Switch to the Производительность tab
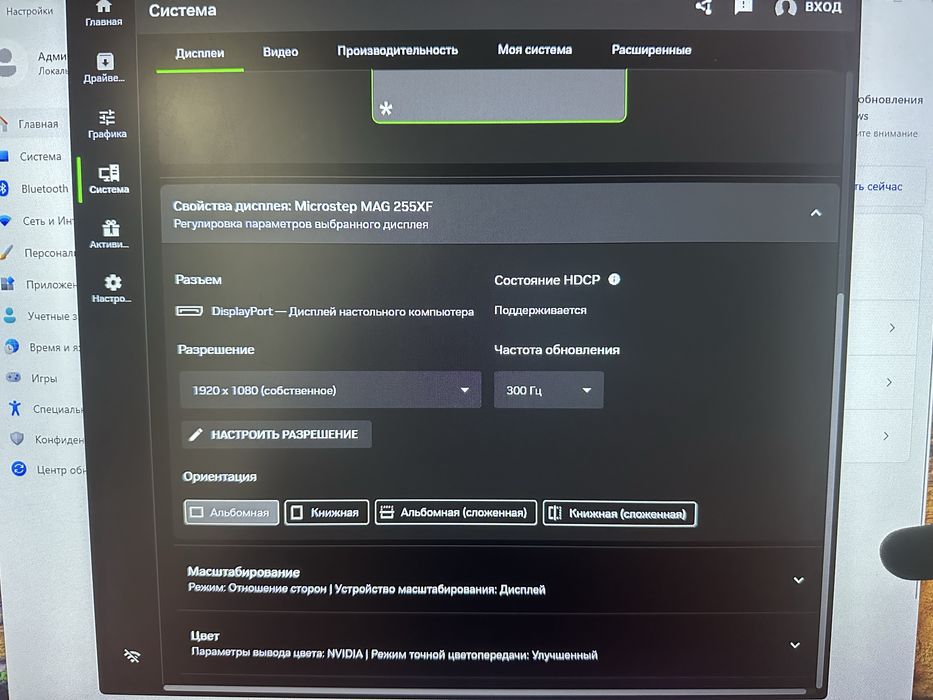This screenshot has width=933, height=700. point(397,51)
